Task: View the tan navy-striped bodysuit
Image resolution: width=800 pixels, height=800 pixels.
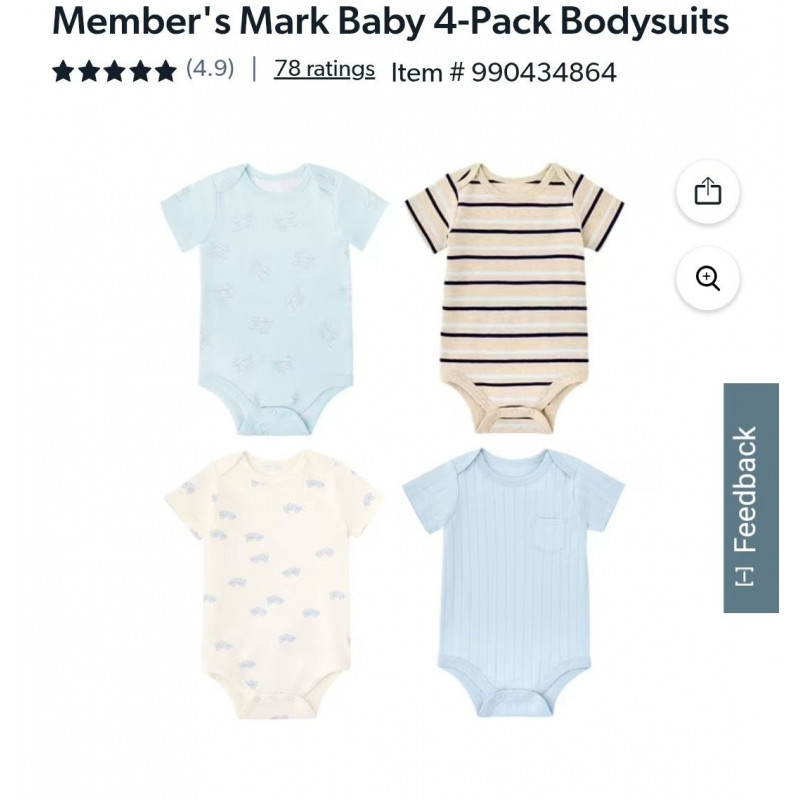Action: click(514, 298)
